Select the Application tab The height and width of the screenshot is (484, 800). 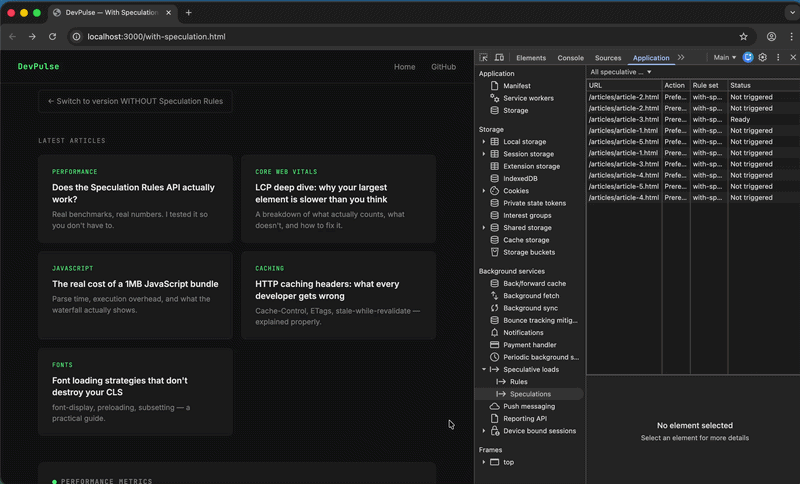pos(651,58)
